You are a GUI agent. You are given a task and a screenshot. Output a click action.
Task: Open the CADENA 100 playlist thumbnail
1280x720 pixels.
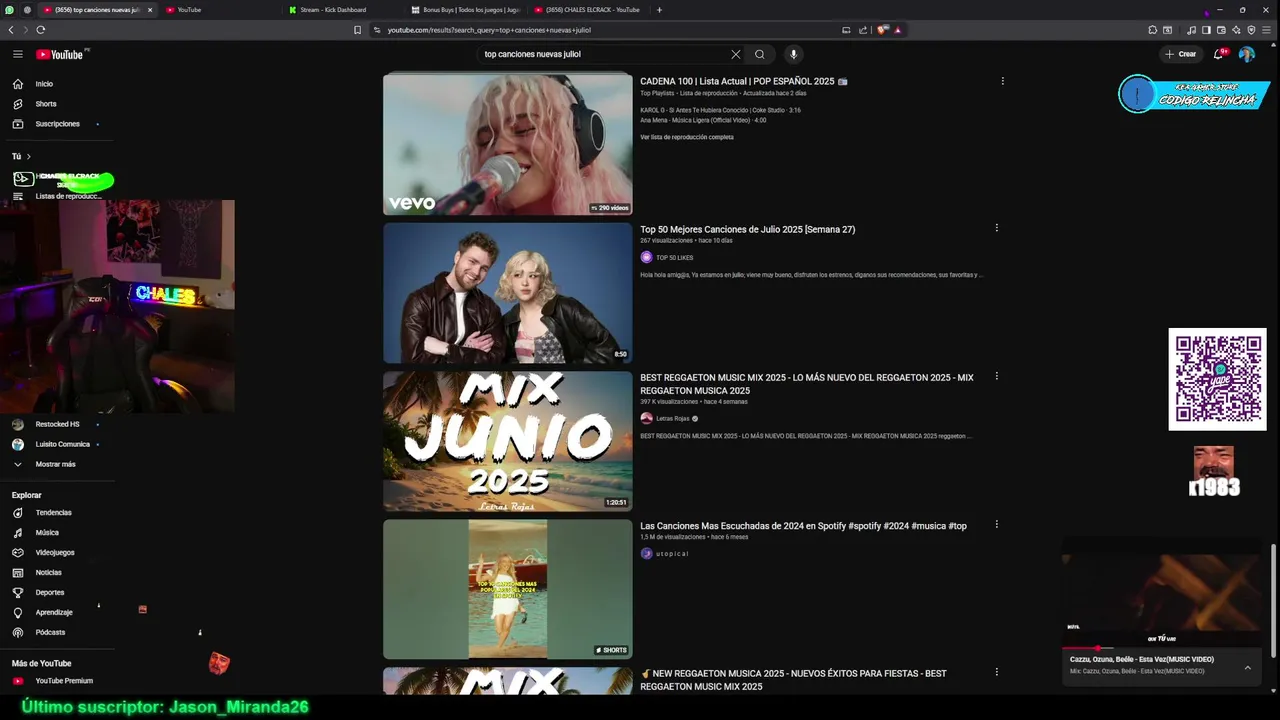508,143
